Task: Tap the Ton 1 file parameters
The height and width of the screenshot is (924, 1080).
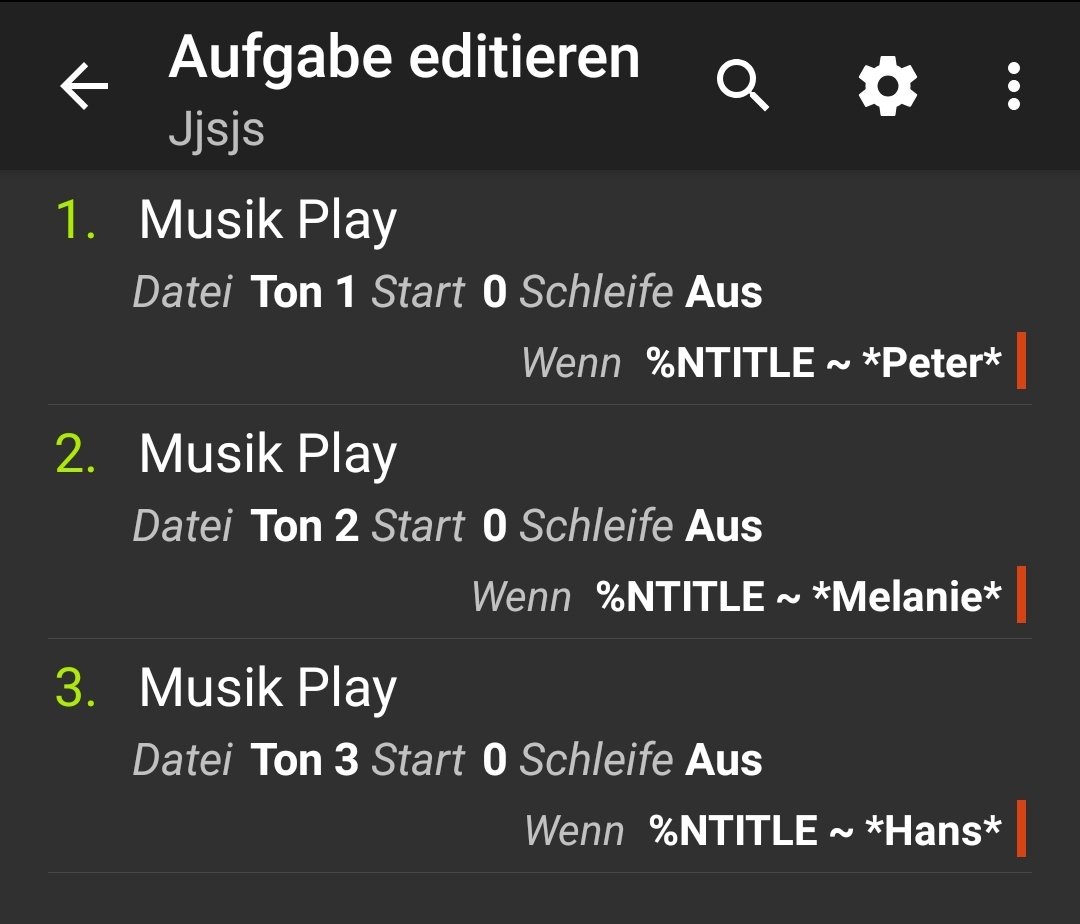Action: pyautogui.click(x=448, y=292)
